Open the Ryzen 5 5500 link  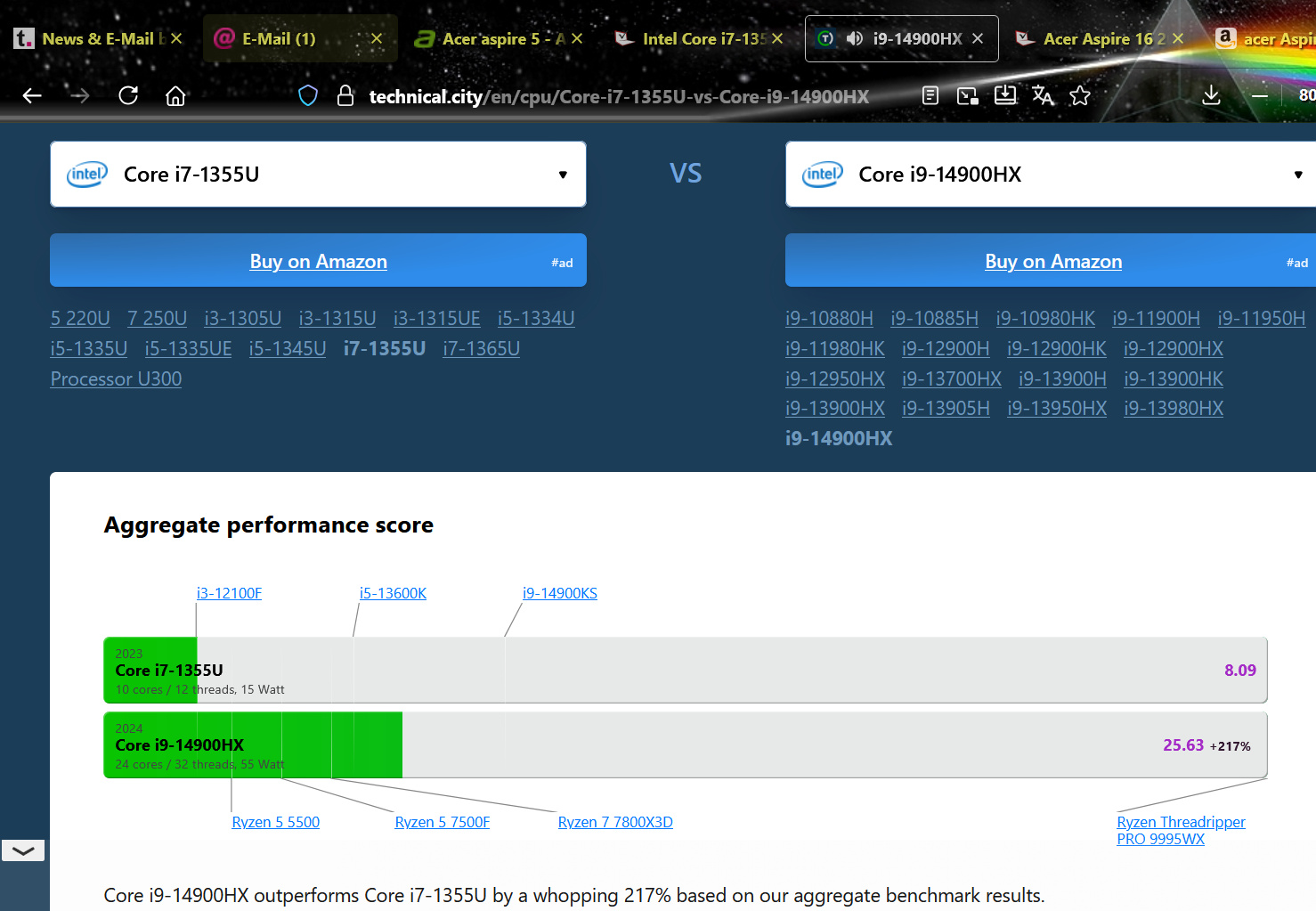(275, 822)
